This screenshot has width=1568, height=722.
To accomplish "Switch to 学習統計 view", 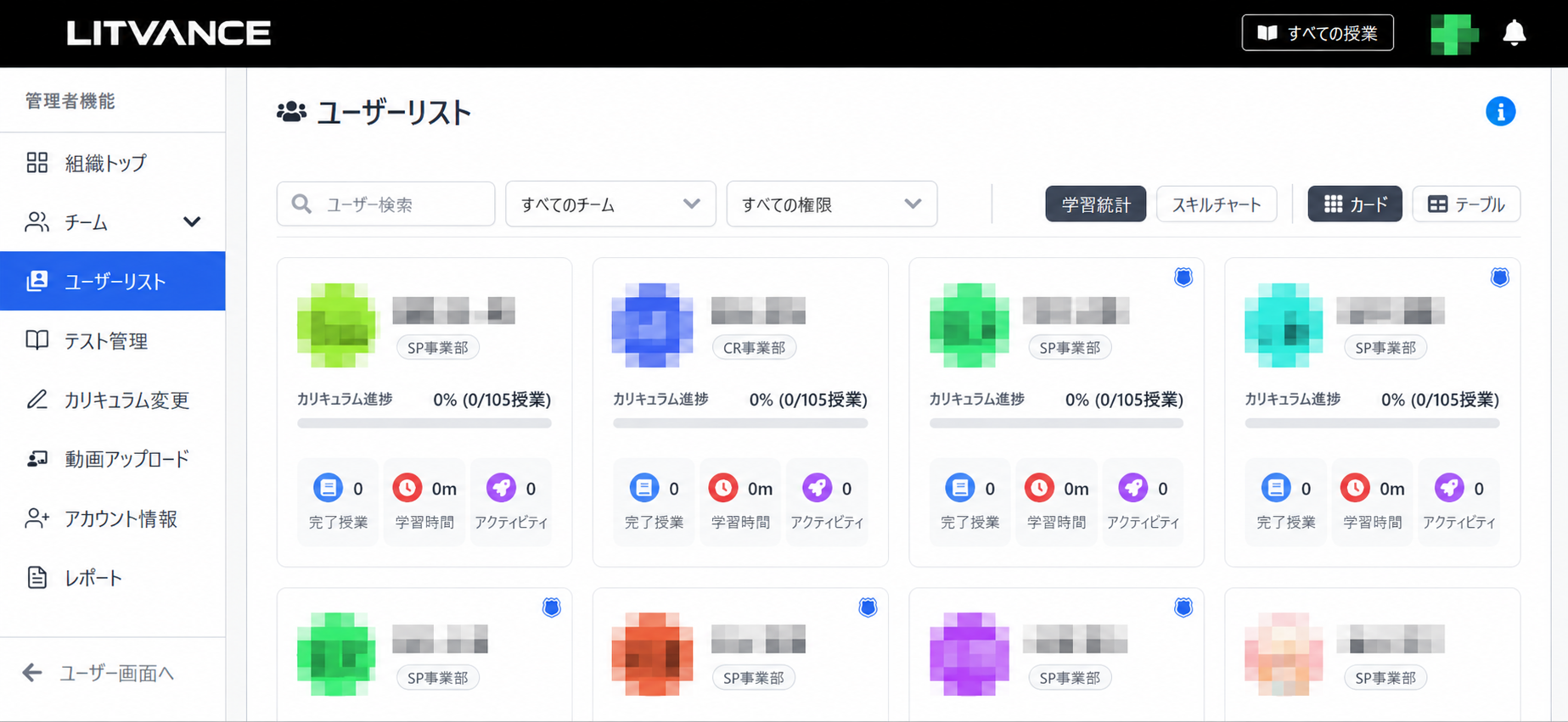I will 1095,204.
